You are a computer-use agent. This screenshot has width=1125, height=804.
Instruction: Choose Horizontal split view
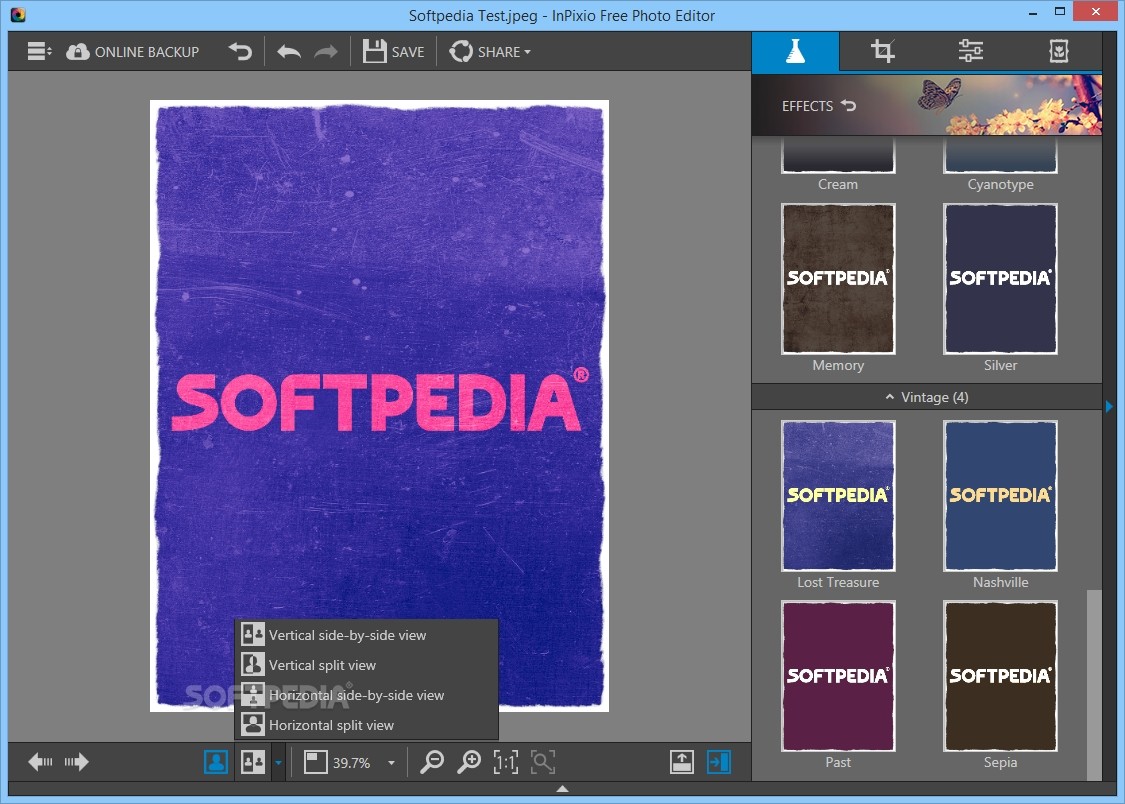[x=367, y=725]
